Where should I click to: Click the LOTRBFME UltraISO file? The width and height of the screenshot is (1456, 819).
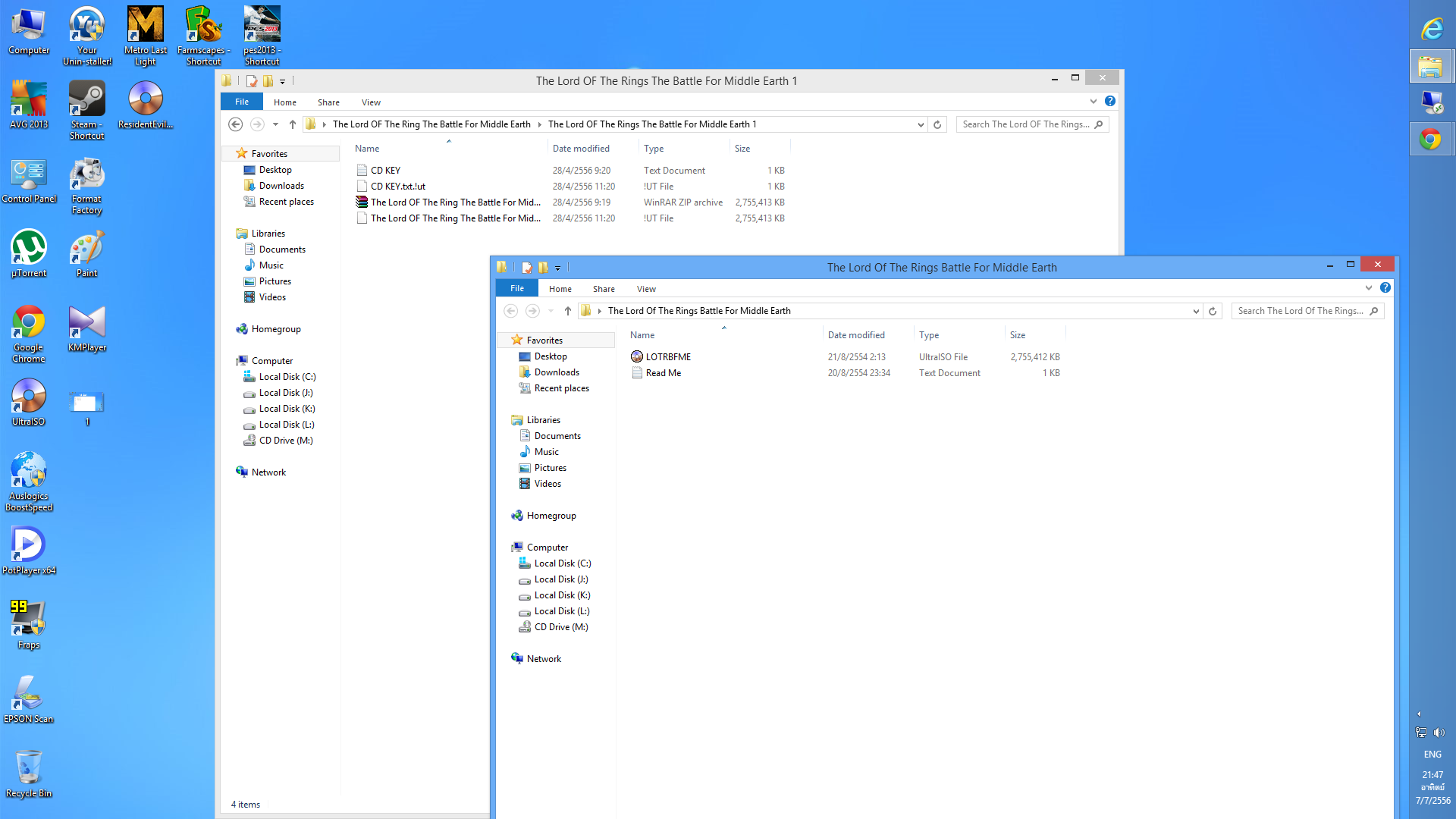(667, 357)
